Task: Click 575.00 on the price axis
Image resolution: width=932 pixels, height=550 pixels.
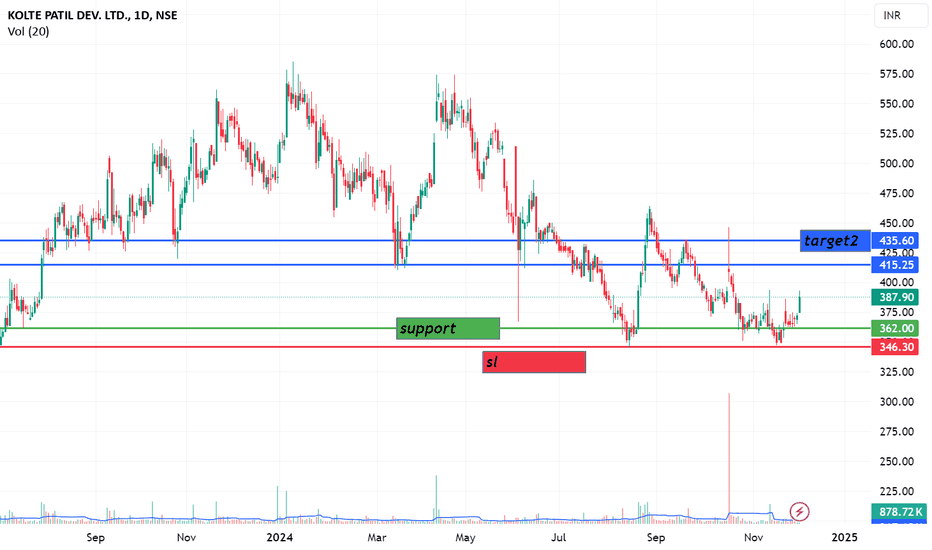Action: (896, 74)
